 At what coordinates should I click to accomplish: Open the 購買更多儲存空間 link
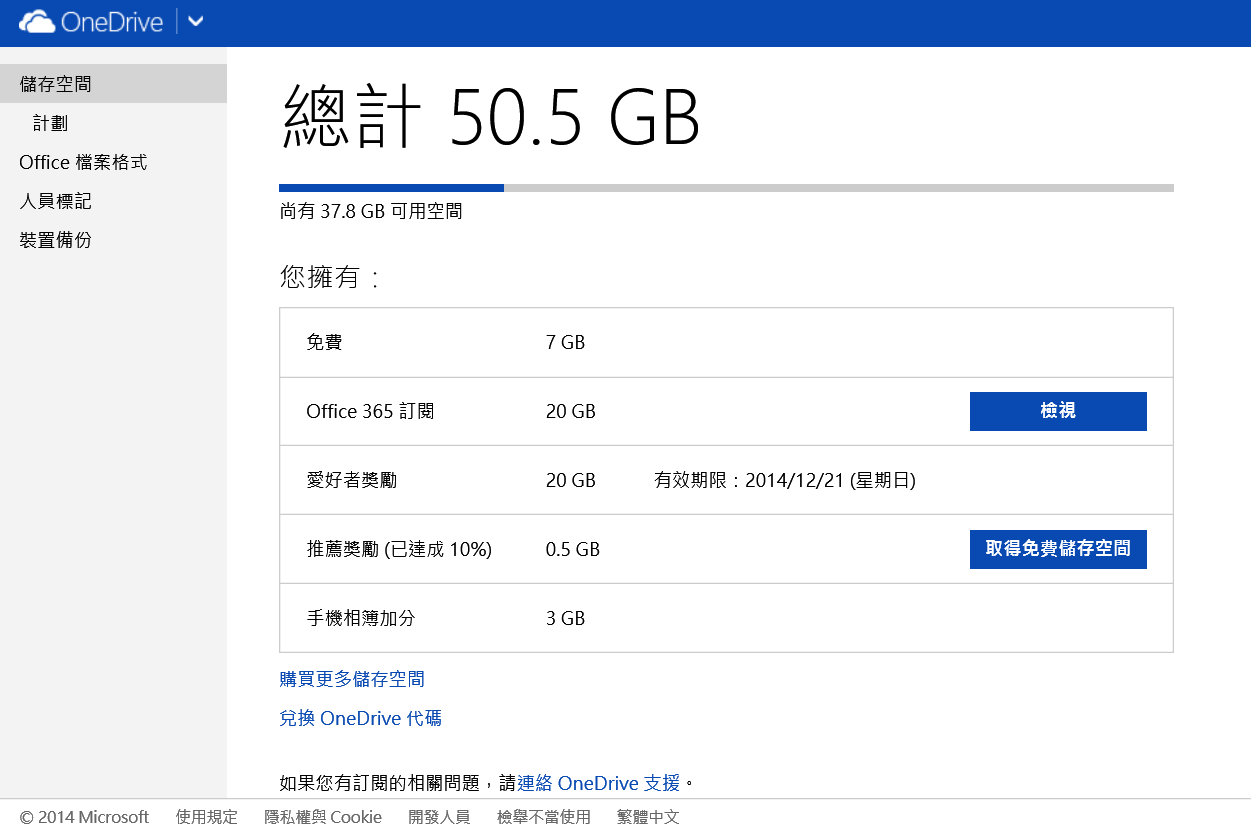[352, 679]
